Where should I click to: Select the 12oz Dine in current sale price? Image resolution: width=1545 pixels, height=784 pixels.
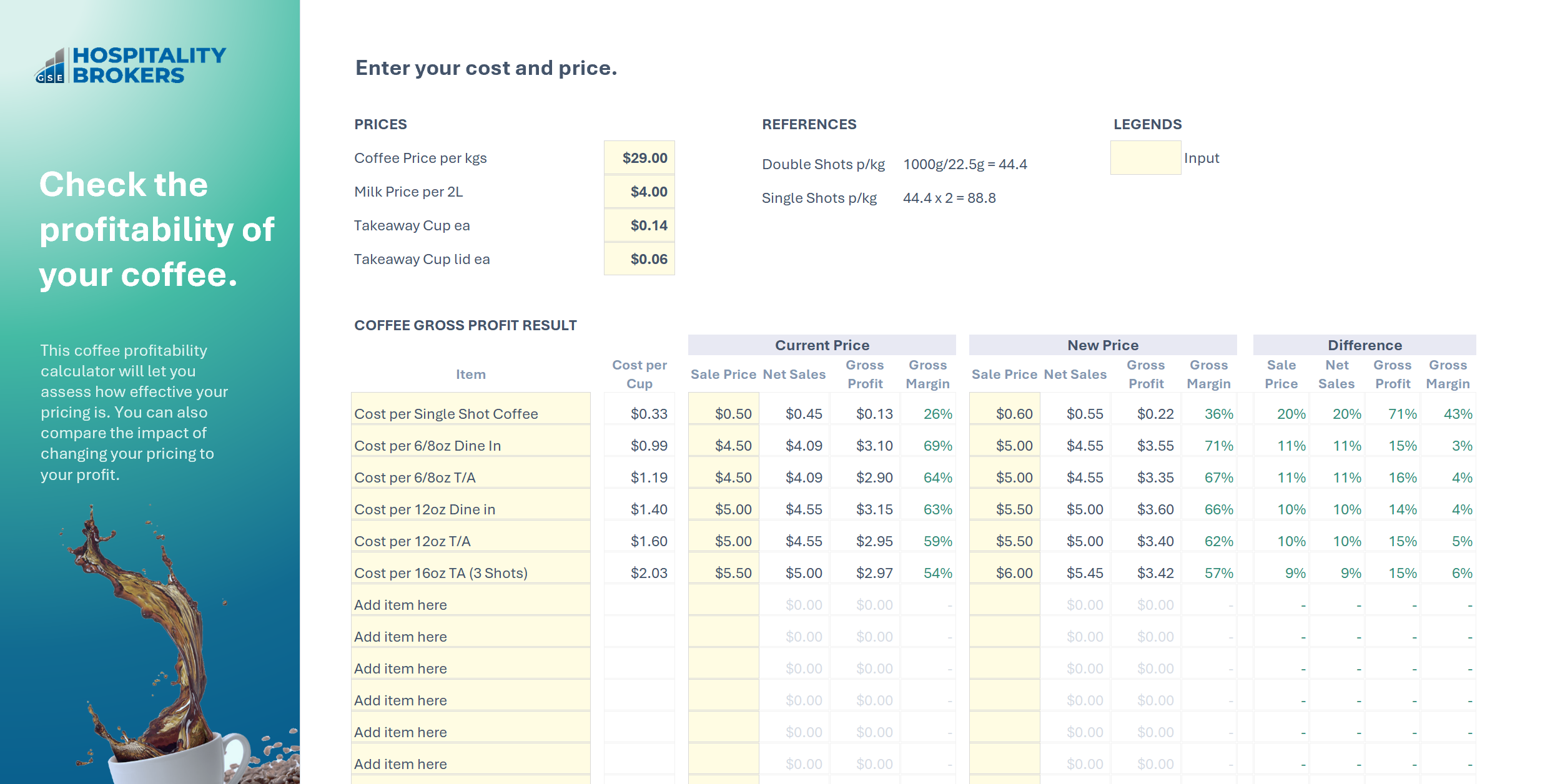pos(723,504)
